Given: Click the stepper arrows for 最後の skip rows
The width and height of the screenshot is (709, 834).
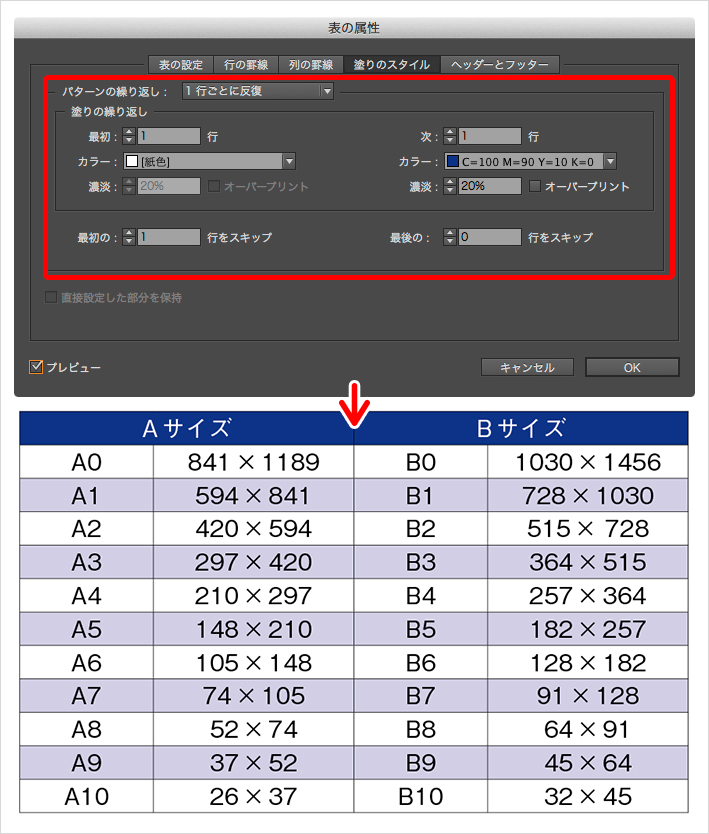Looking at the screenshot, I should [x=450, y=237].
